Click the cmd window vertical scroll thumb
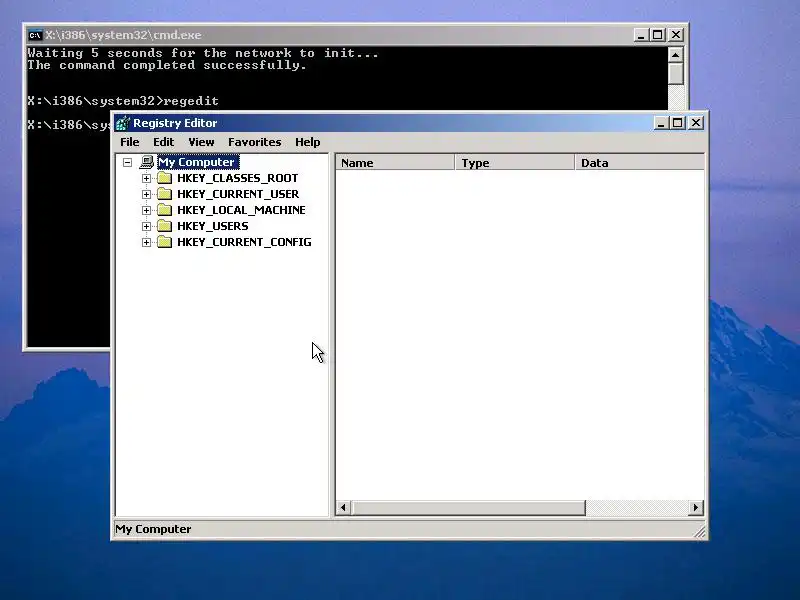The image size is (800, 600). 676,74
